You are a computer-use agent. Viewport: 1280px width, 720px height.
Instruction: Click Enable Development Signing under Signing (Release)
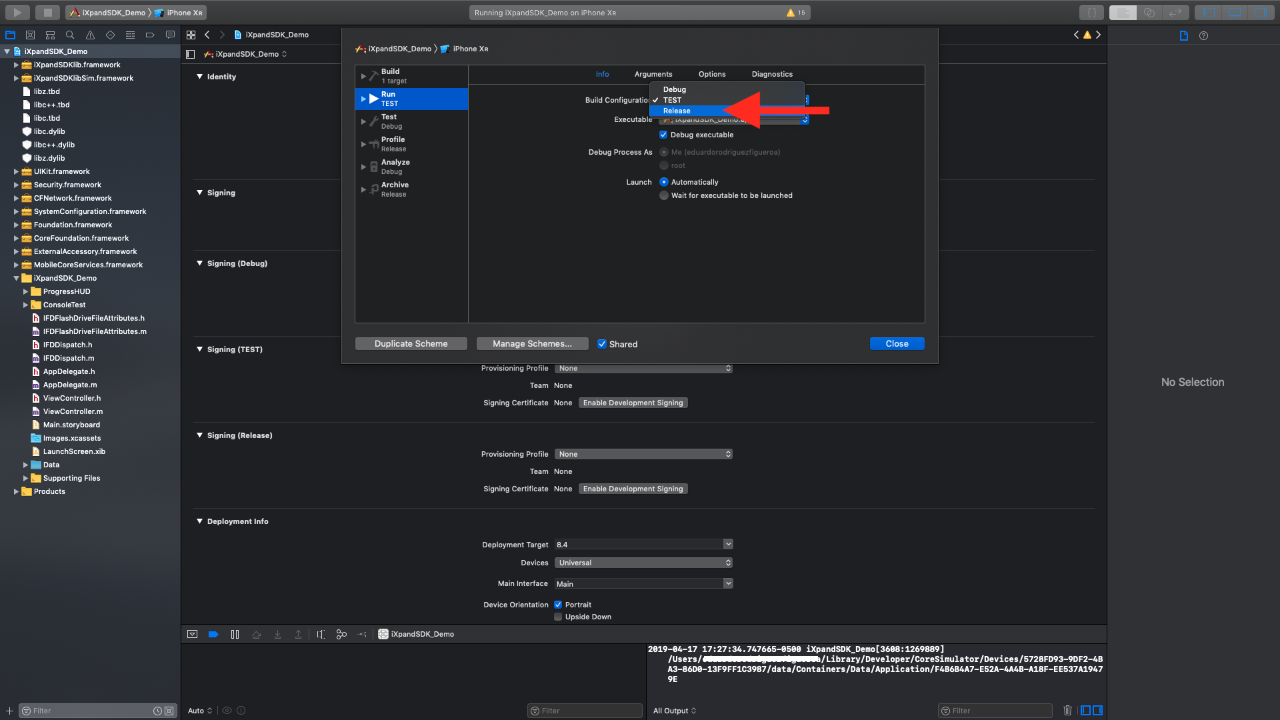(633, 489)
